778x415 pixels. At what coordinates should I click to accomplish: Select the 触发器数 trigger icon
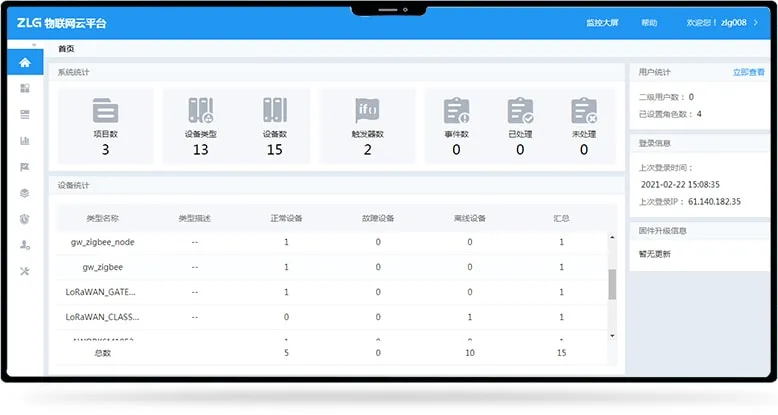[367, 110]
